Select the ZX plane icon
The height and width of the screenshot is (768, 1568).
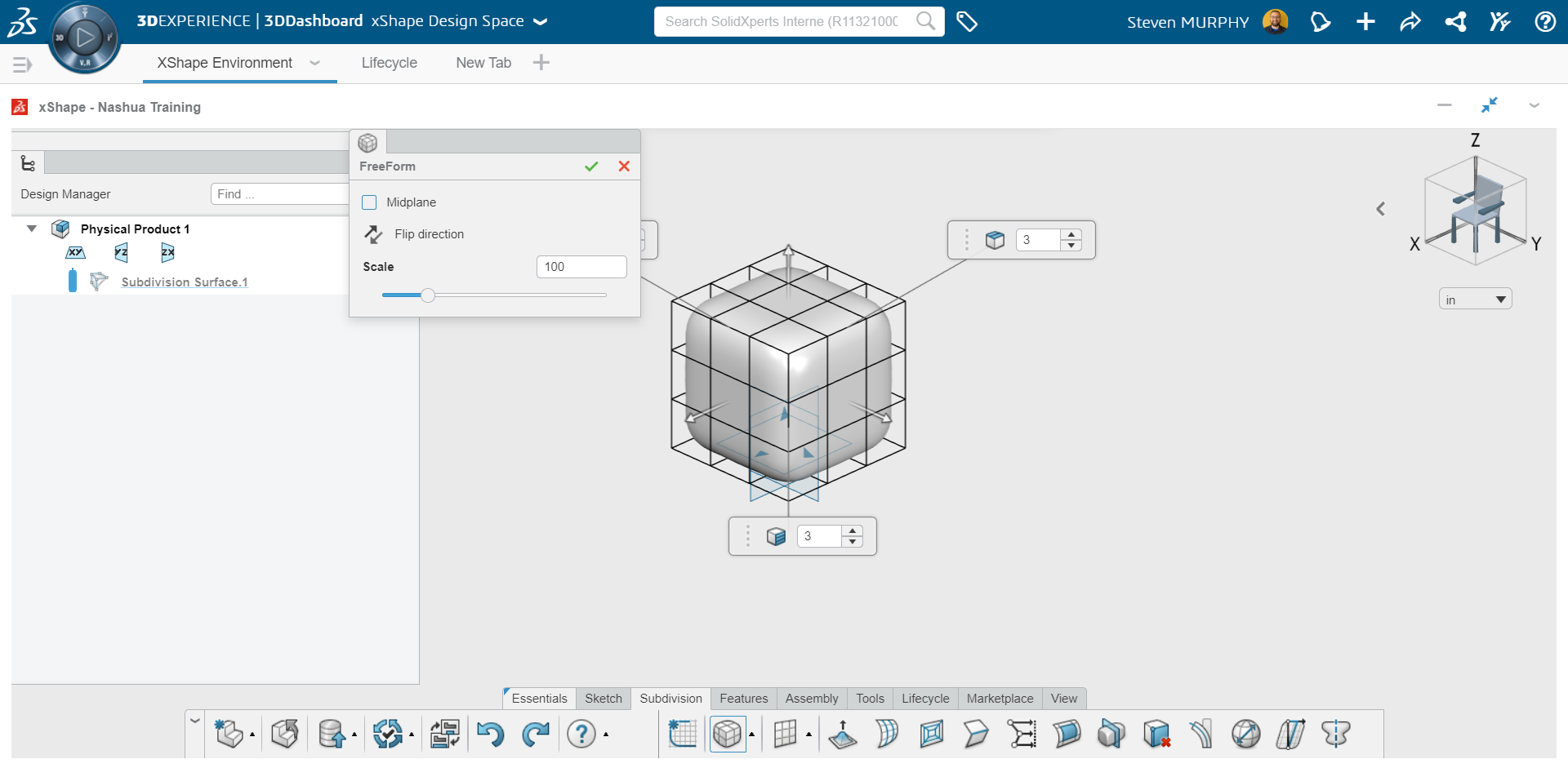tap(167, 253)
